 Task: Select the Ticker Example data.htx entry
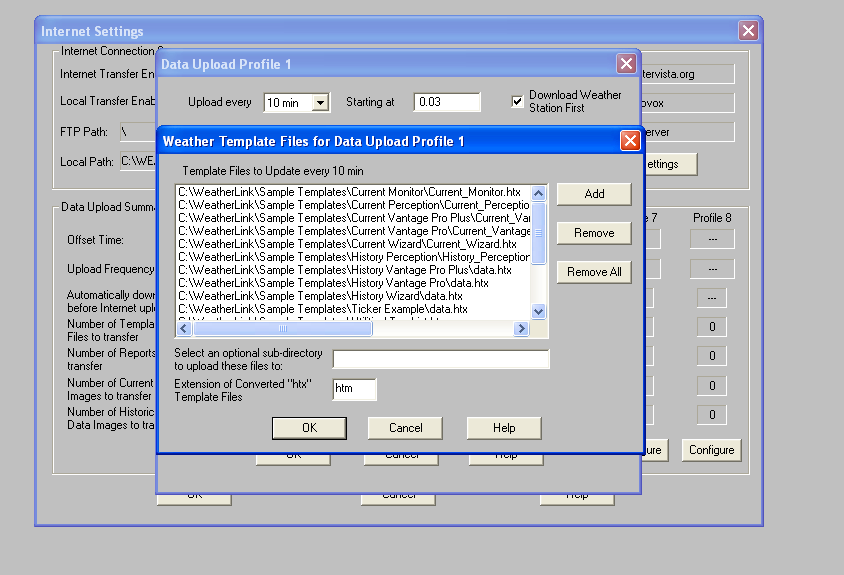coord(322,309)
